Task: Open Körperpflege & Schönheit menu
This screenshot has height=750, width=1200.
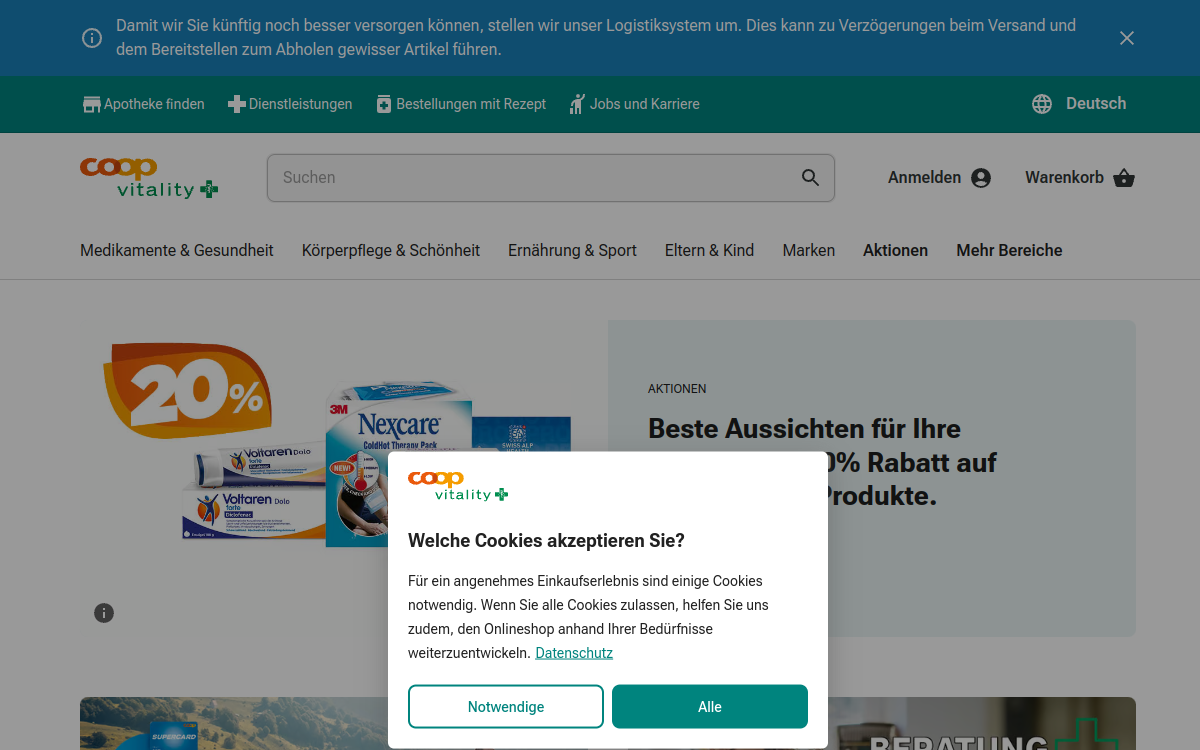Action: tap(391, 251)
